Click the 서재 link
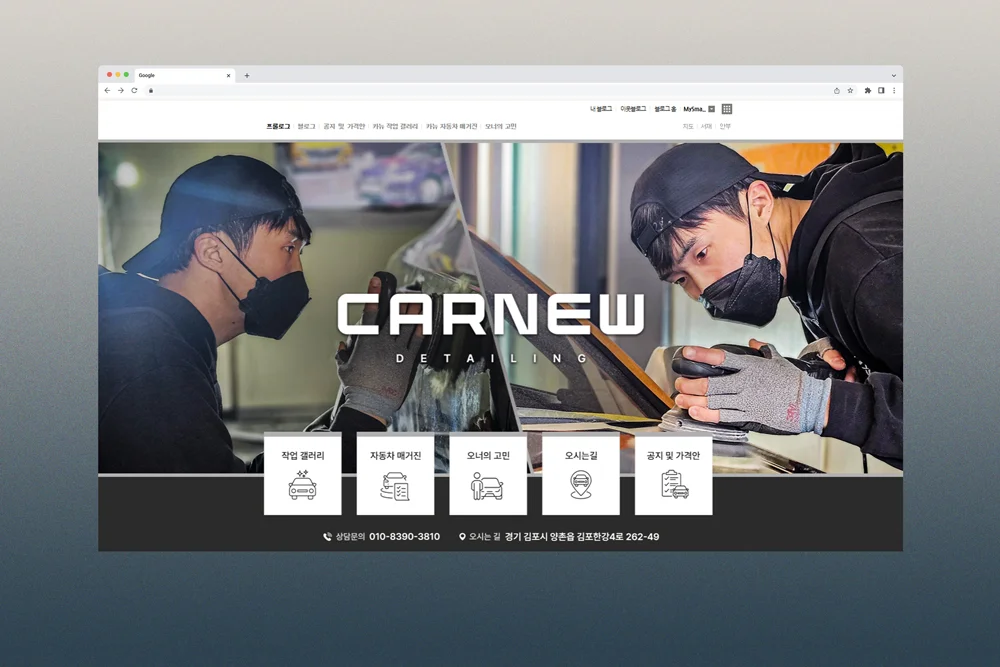Image resolution: width=1000 pixels, height=667 pixels. [x=706, y=126]
